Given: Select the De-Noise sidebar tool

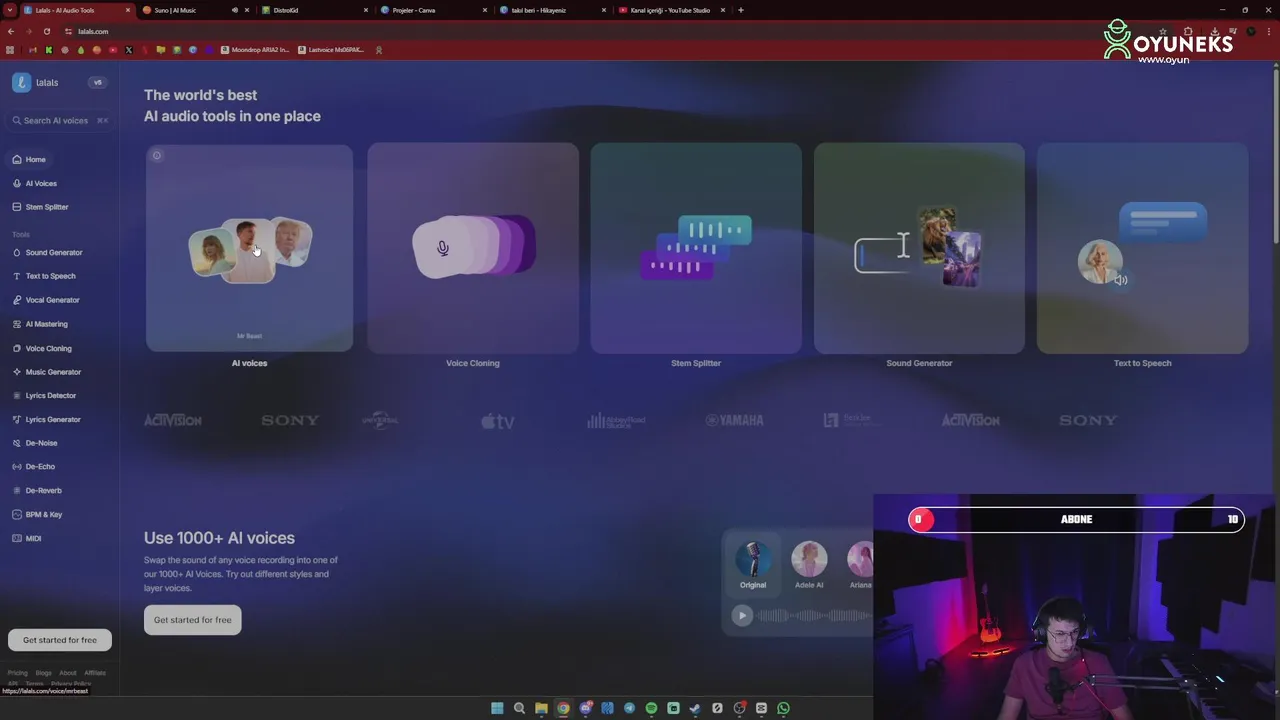Looking at the screenshot, I should pyautogui.click(x=35, y=443).
